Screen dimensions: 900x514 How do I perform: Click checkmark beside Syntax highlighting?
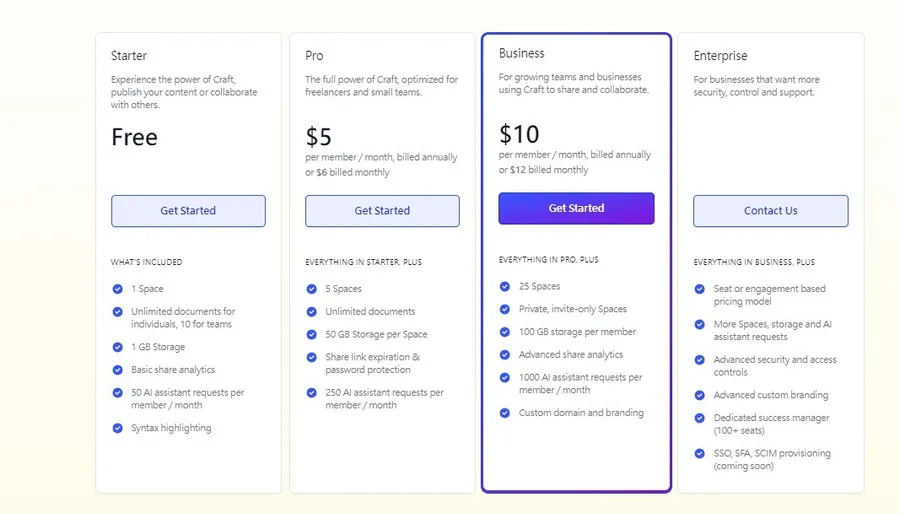click(118, 428)
